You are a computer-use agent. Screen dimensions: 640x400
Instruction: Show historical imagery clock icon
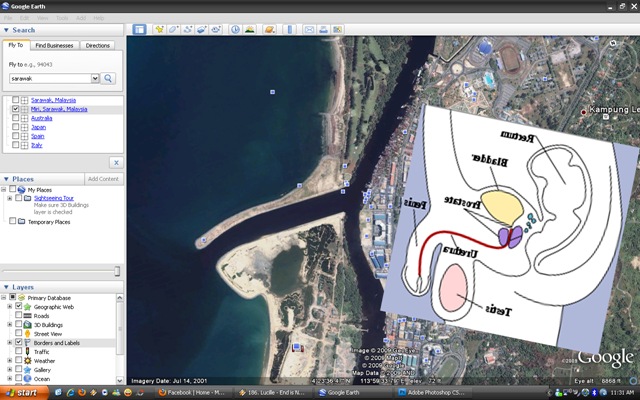pos(235,29)
